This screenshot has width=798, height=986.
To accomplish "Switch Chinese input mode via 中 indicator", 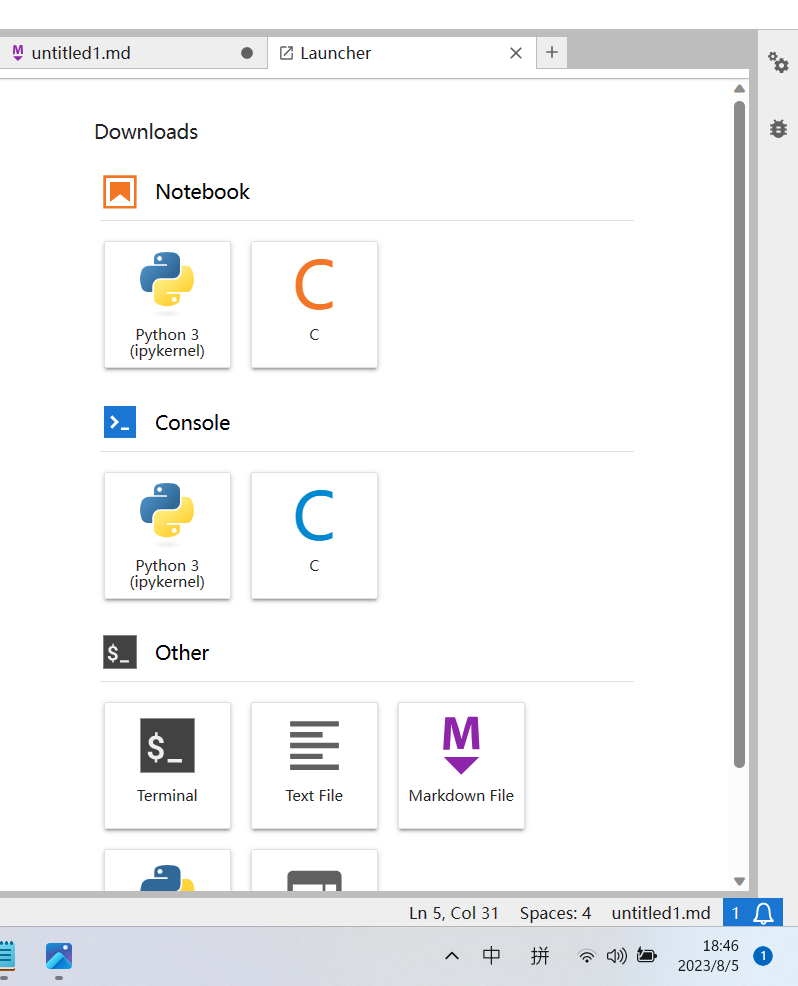I will [491, 955].
